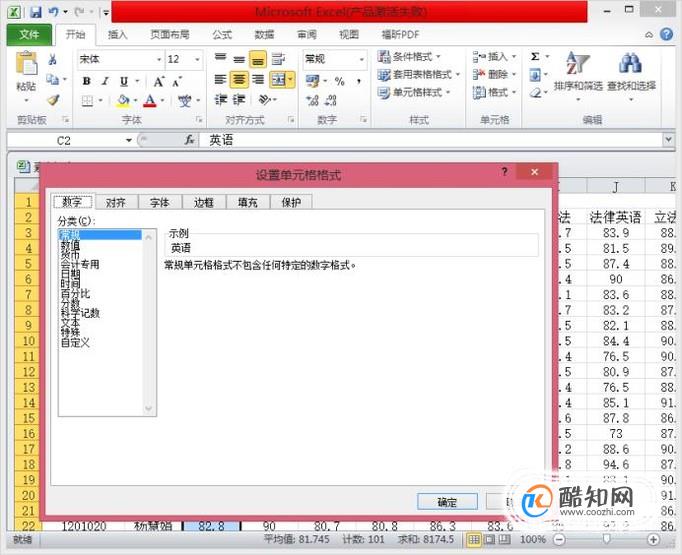
Task: Switch to the 页面布局 ribbon tab
Action: pyautogui.click(x=170, y=34)
